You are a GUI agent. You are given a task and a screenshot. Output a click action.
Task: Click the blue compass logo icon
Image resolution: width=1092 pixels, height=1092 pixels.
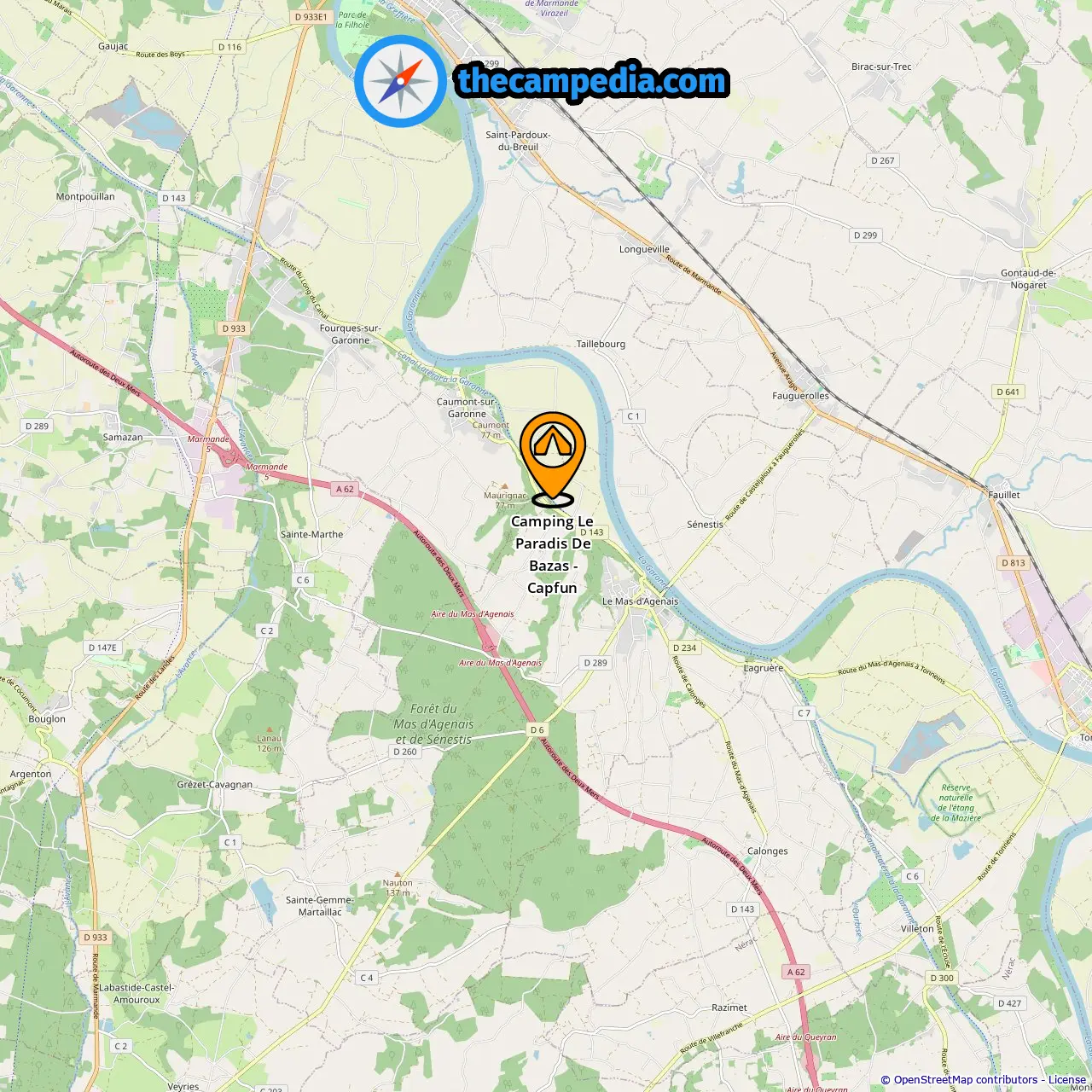coord(400,82)
